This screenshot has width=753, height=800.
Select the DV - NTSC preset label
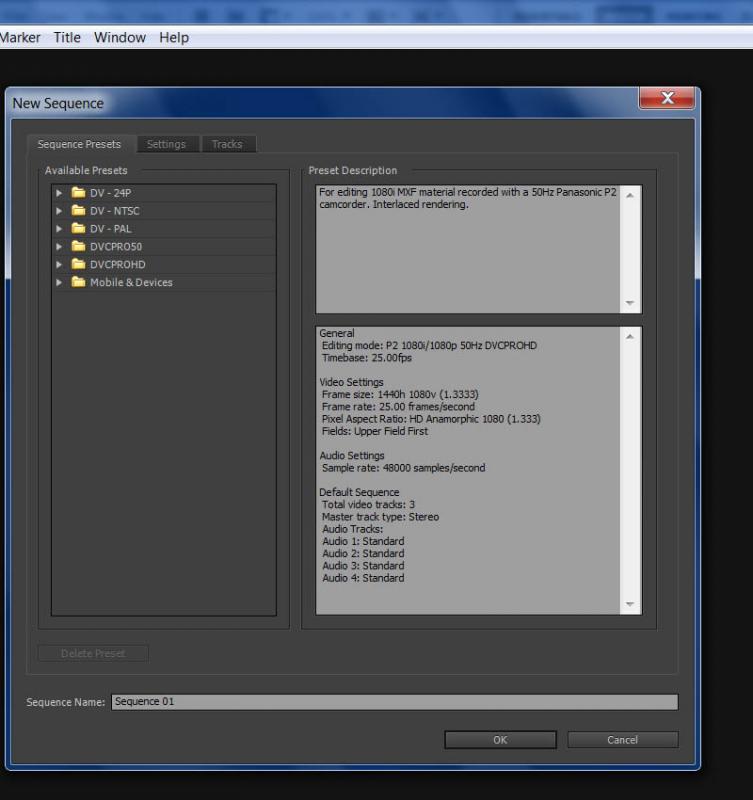pos(115,211)
